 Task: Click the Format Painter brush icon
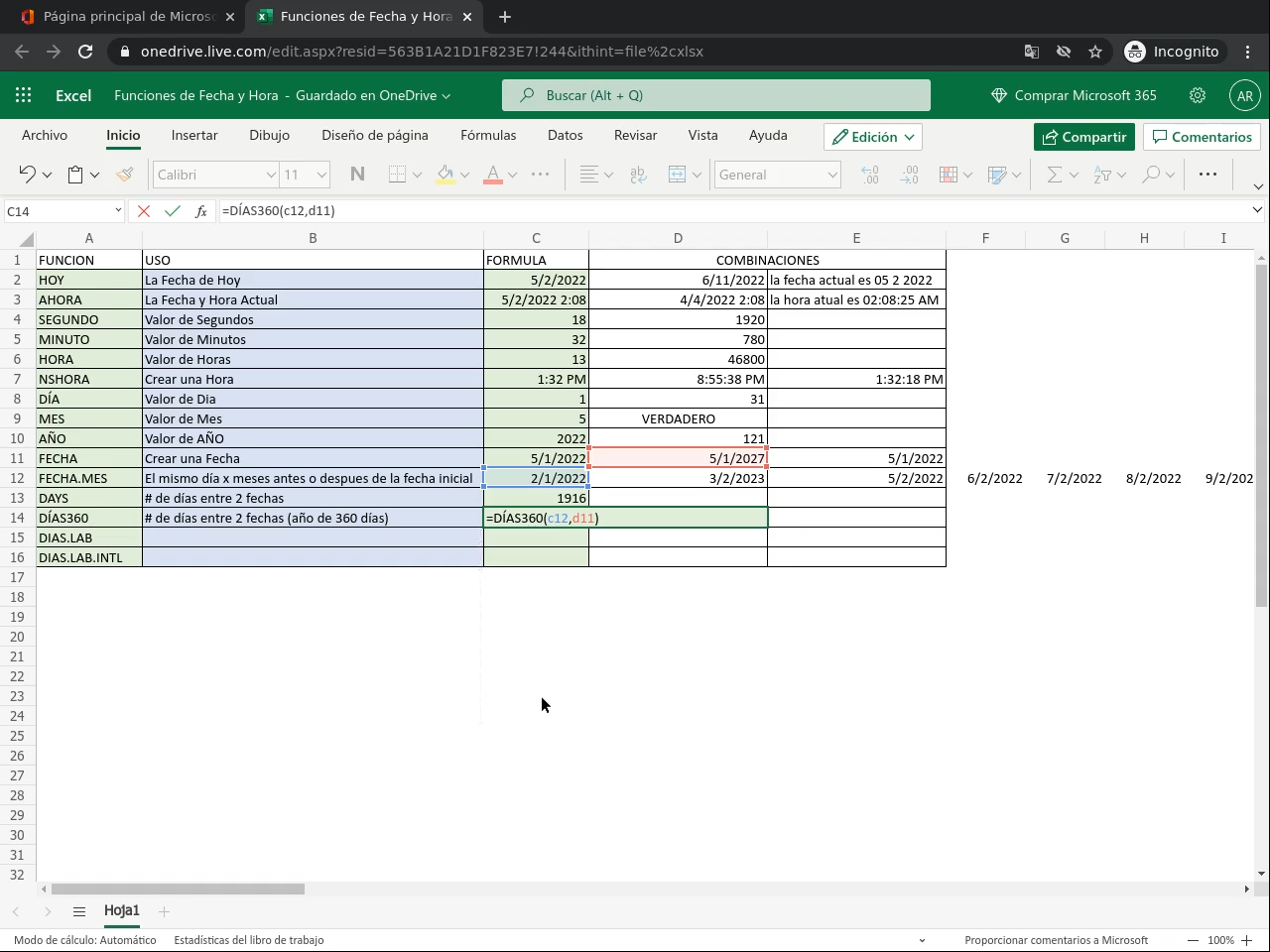pyautogui.click(x=124, y=175)
